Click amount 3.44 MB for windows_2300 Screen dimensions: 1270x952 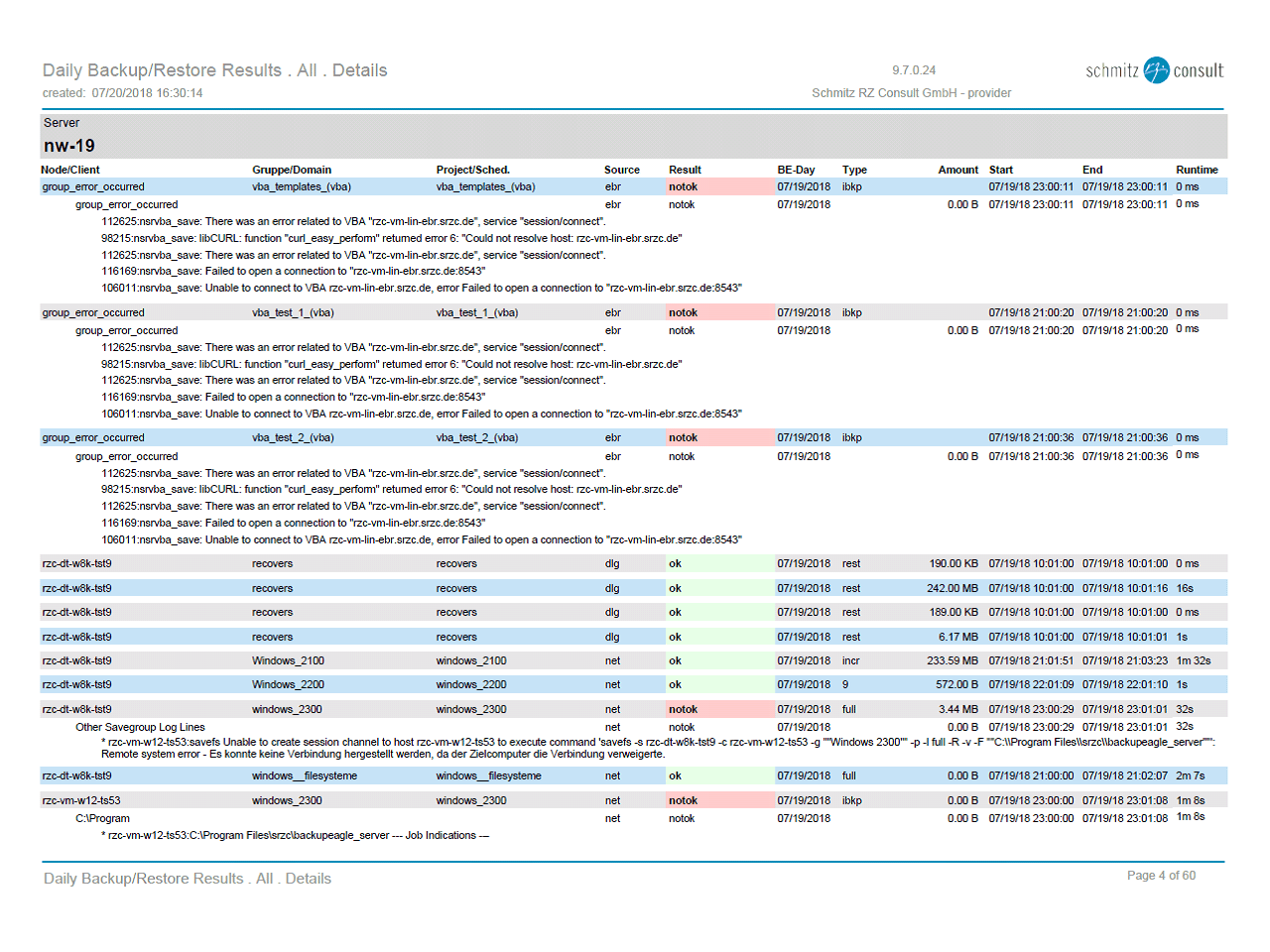958,709
